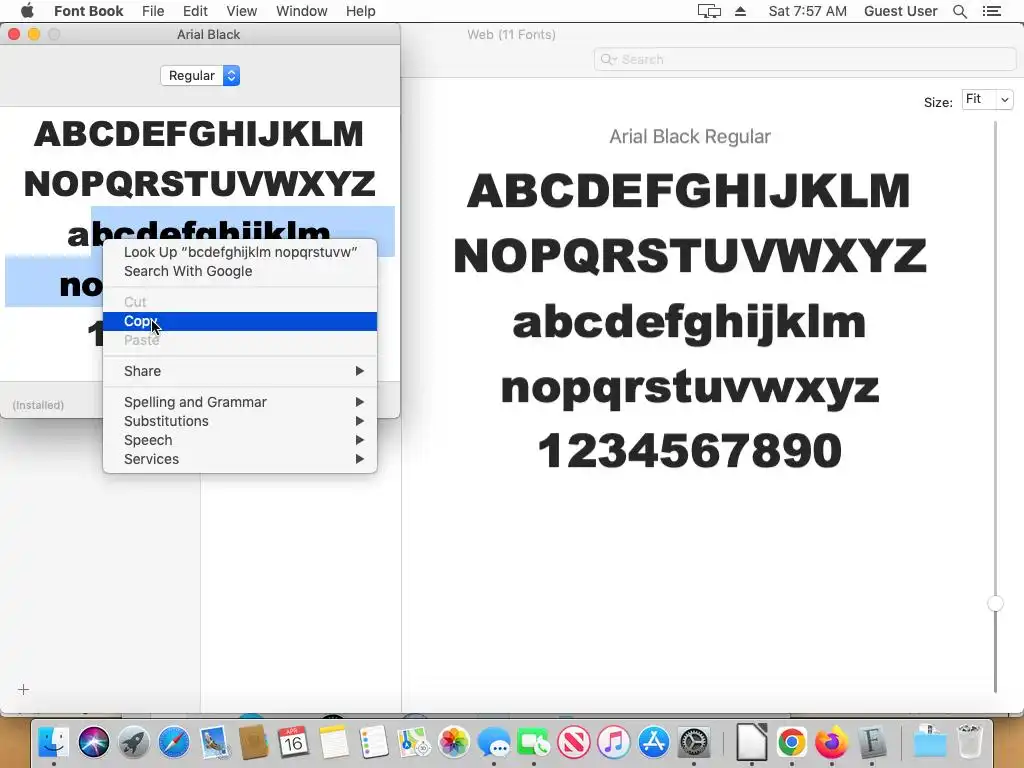Open Messages app in dock
This screenshot has width=1024, height=768.
pyautogui.click(x=494, y=743)
